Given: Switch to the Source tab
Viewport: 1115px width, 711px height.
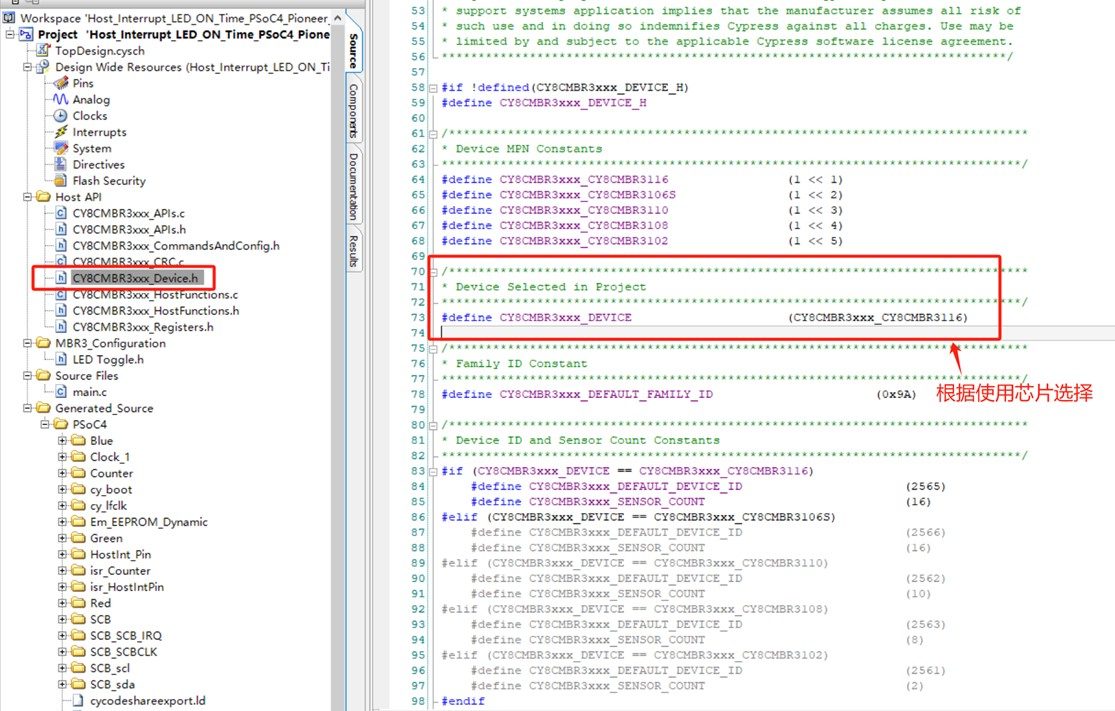Looking at the screenshot, I should coord(353,50).
